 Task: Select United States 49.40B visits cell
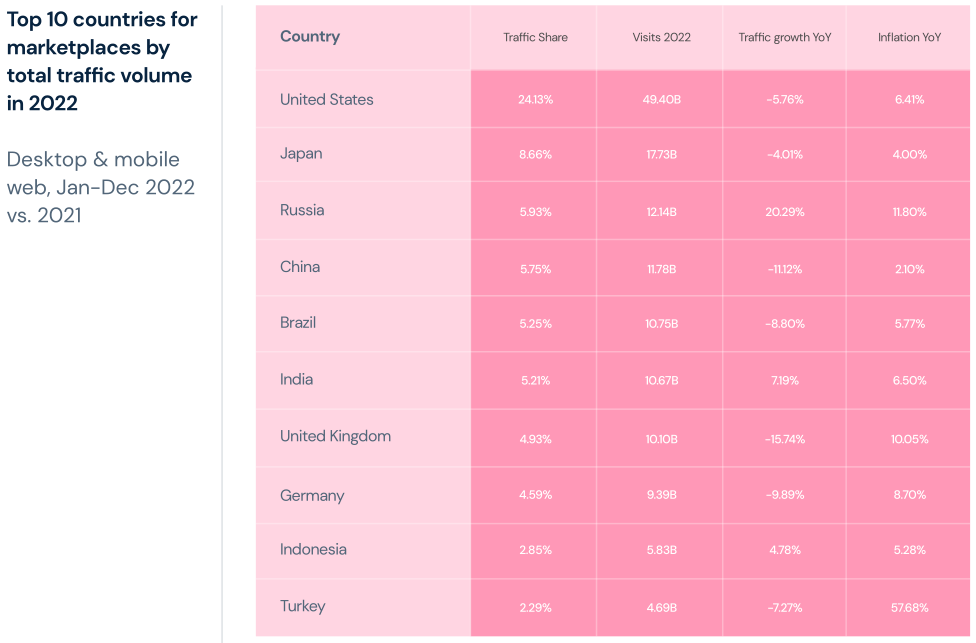(x=661, y=100)
